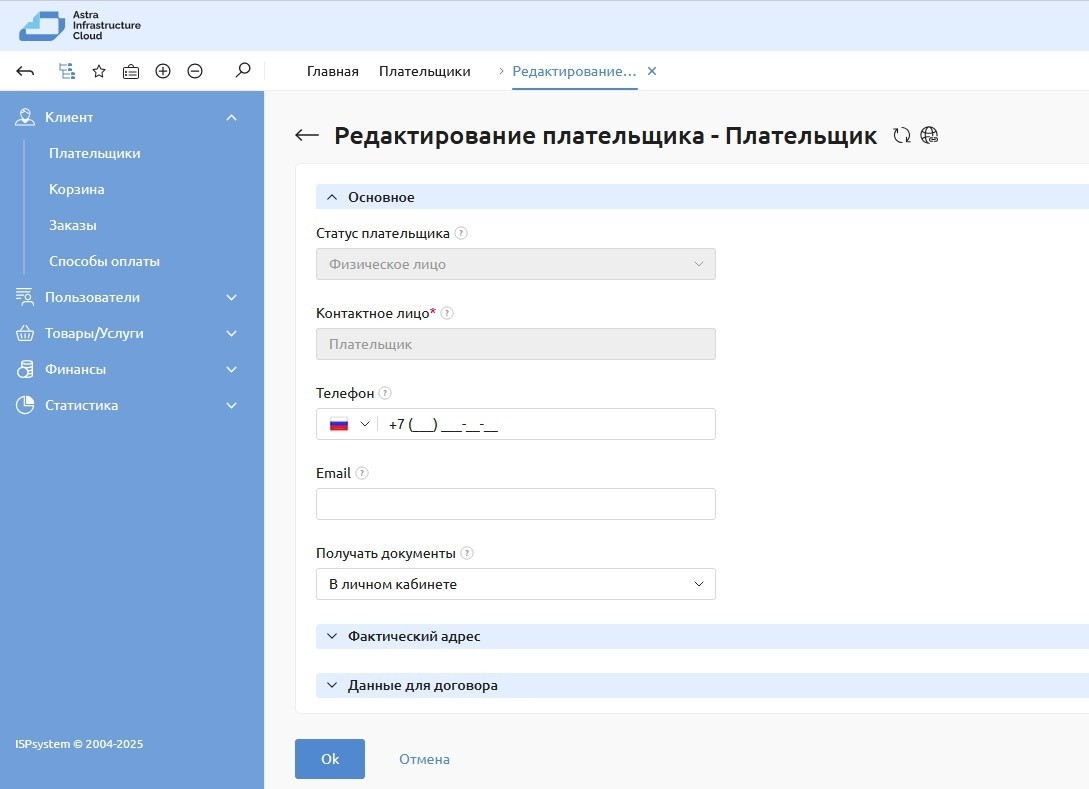
Task: Click the help icon beside Телефон
Action: (385, 393)
